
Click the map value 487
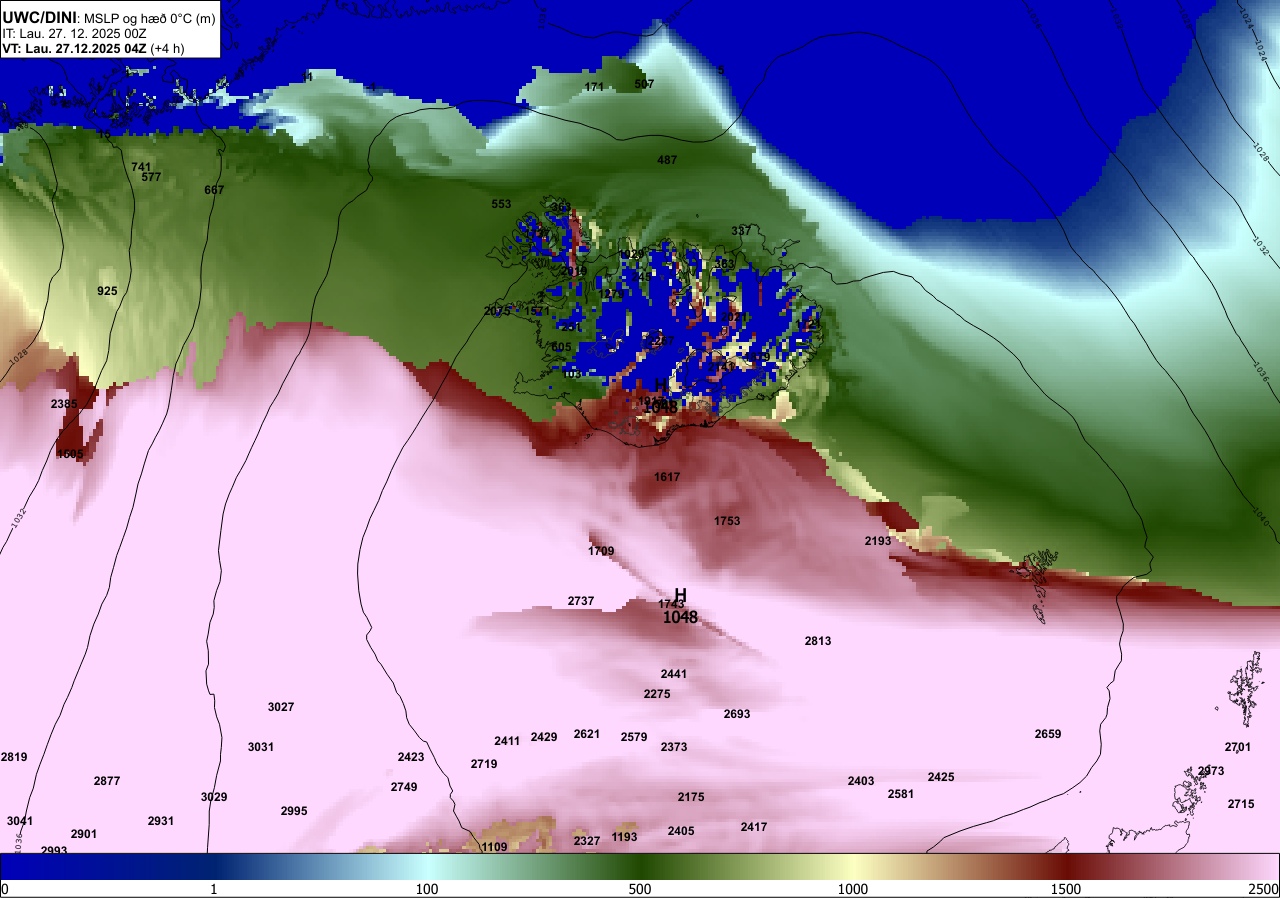click(667, 160)
